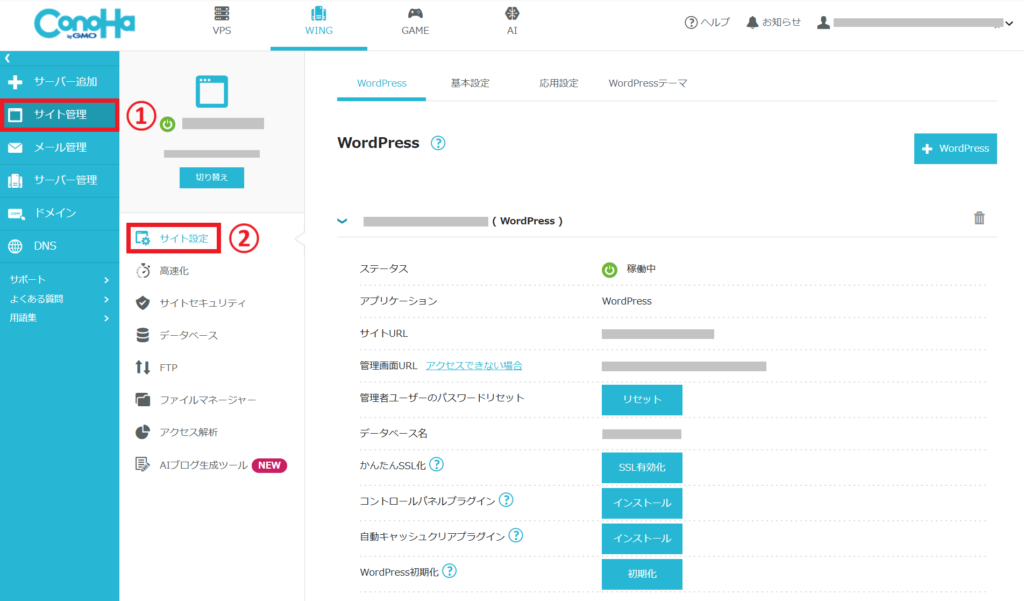Collapse the left sidebar with the chevron
Viewport: 1024px width, 601px height.
8,58
